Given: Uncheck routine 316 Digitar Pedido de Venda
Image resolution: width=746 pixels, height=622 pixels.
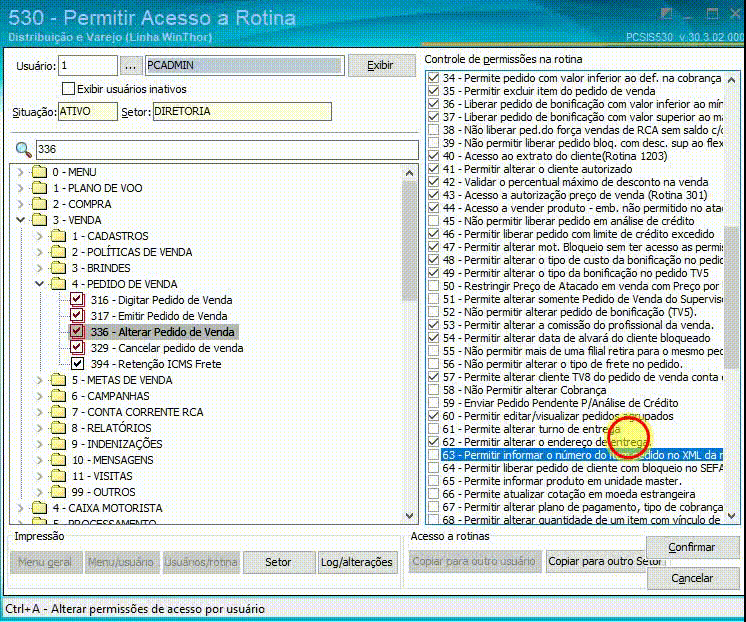Looking at the screenshot, I should click(x=77, y=299).
